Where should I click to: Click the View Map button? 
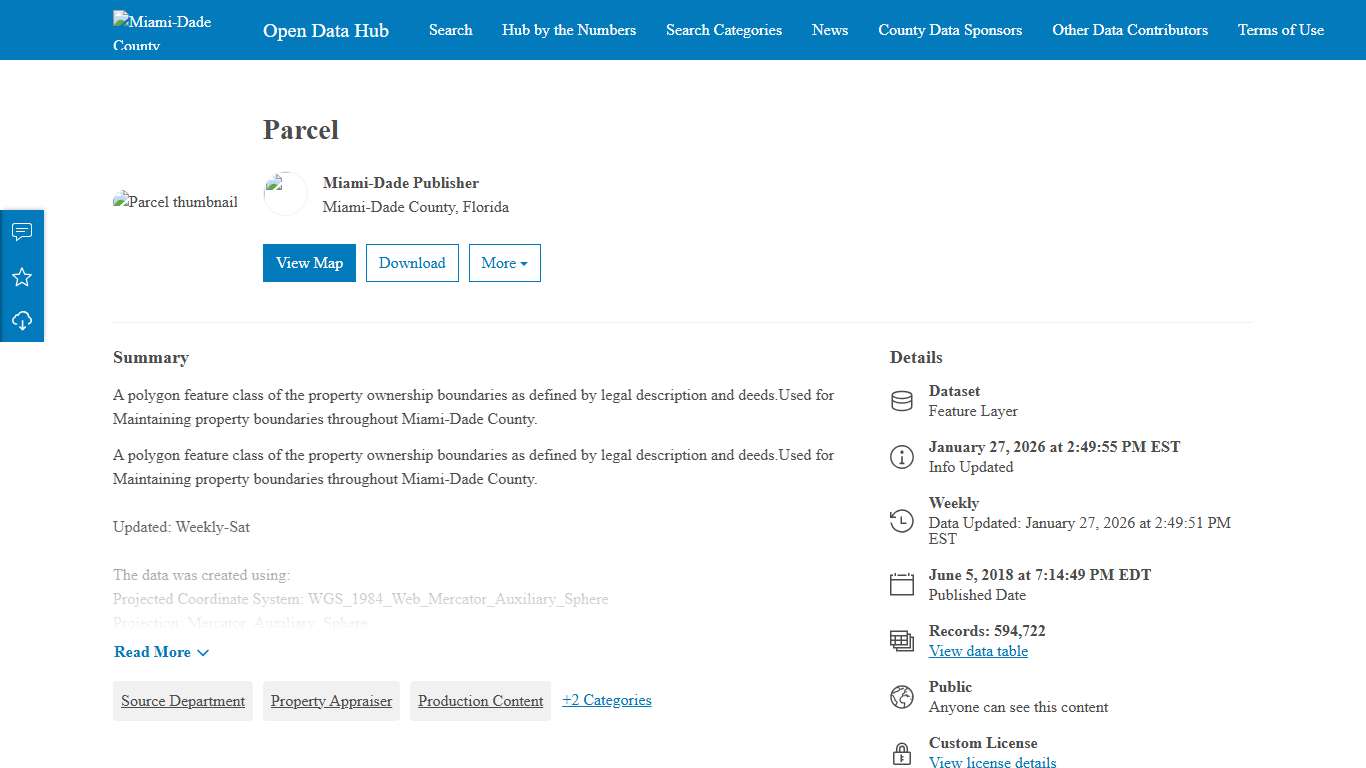point(309,262)
